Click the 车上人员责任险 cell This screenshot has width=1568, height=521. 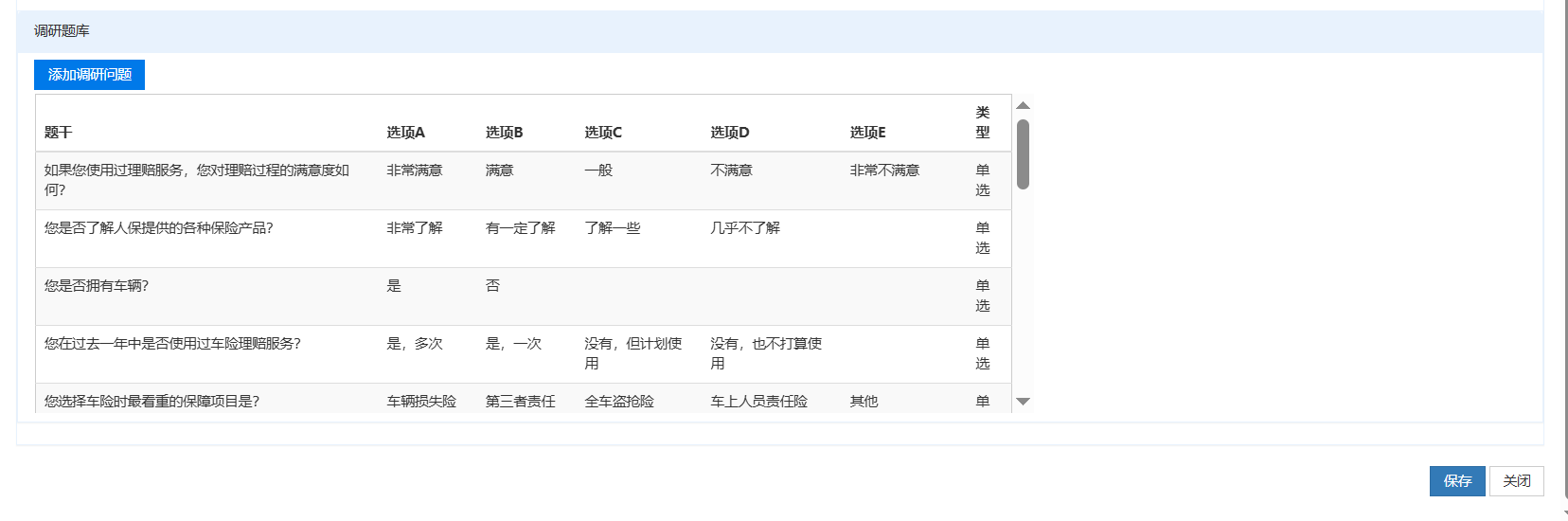coord(759,402)
